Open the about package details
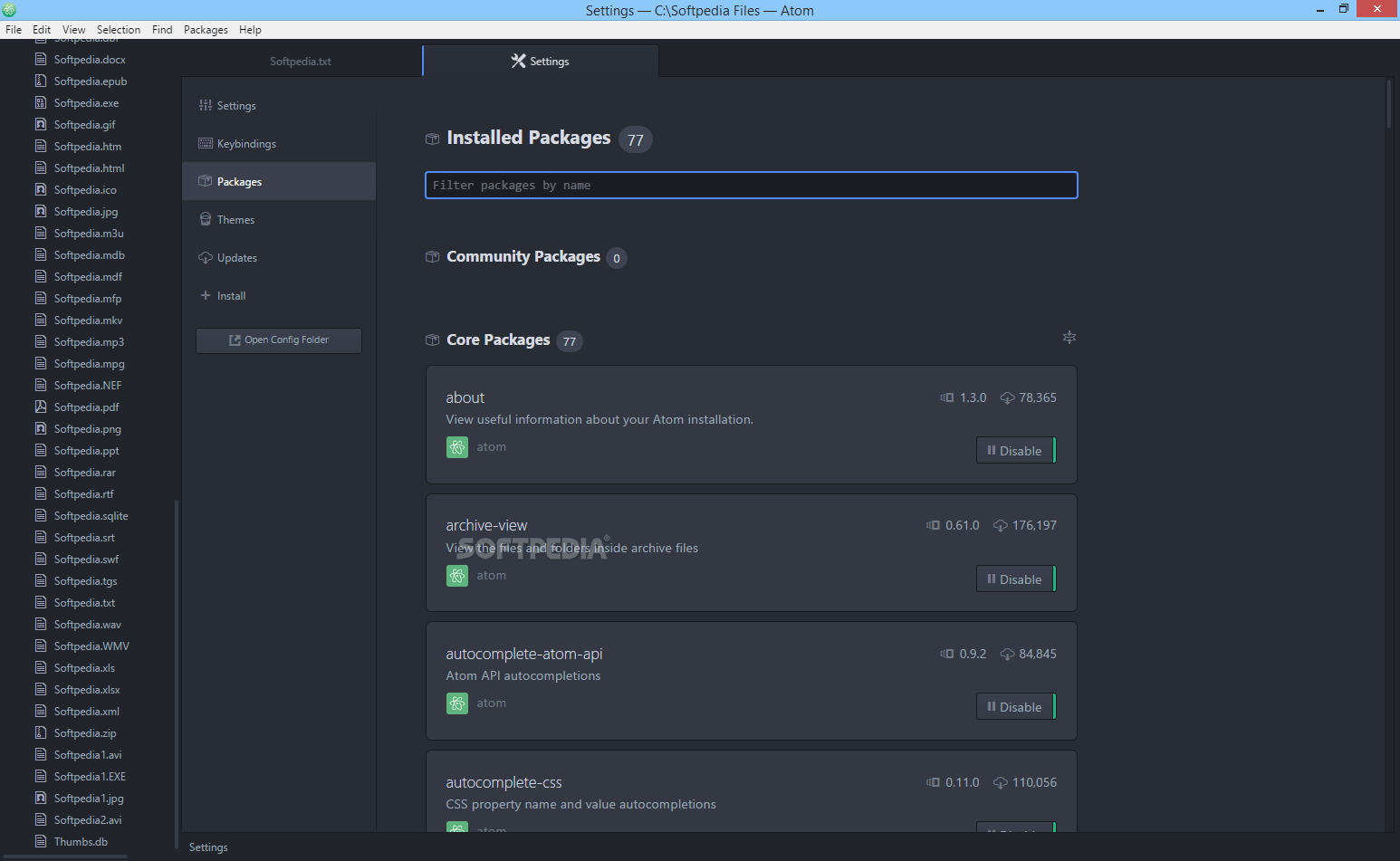1400x861 pixels. point(465,398)
